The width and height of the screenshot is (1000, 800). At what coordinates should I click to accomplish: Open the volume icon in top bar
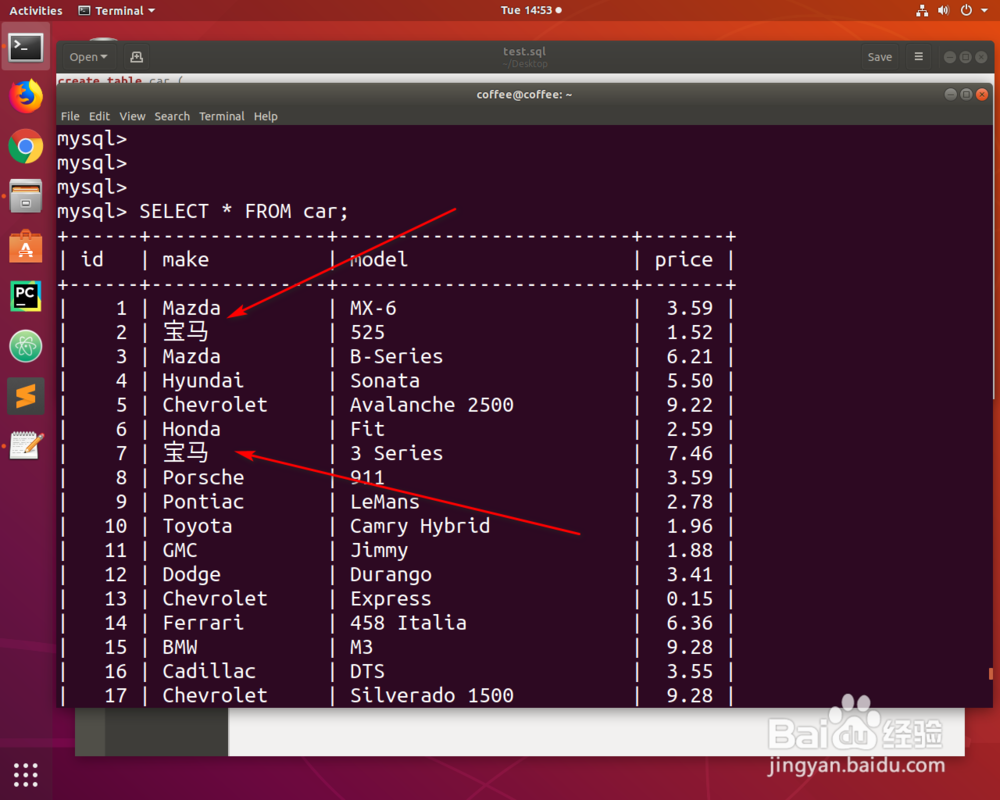(943, 10)
